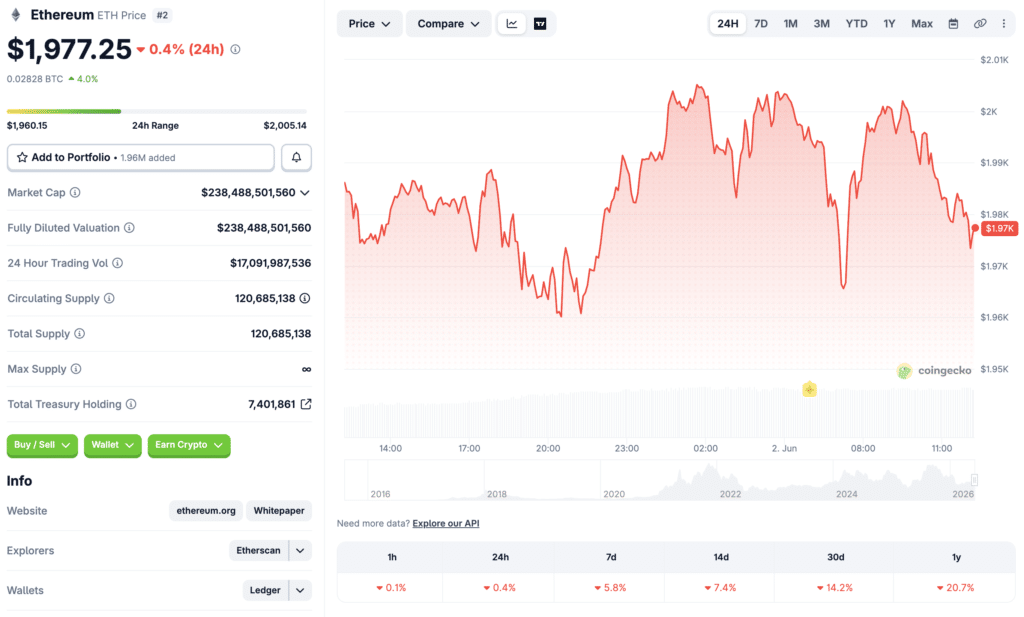Open external link icon beside 7,401,861
The width and height of the screenshot is (1024, 617).
point(306,404)
